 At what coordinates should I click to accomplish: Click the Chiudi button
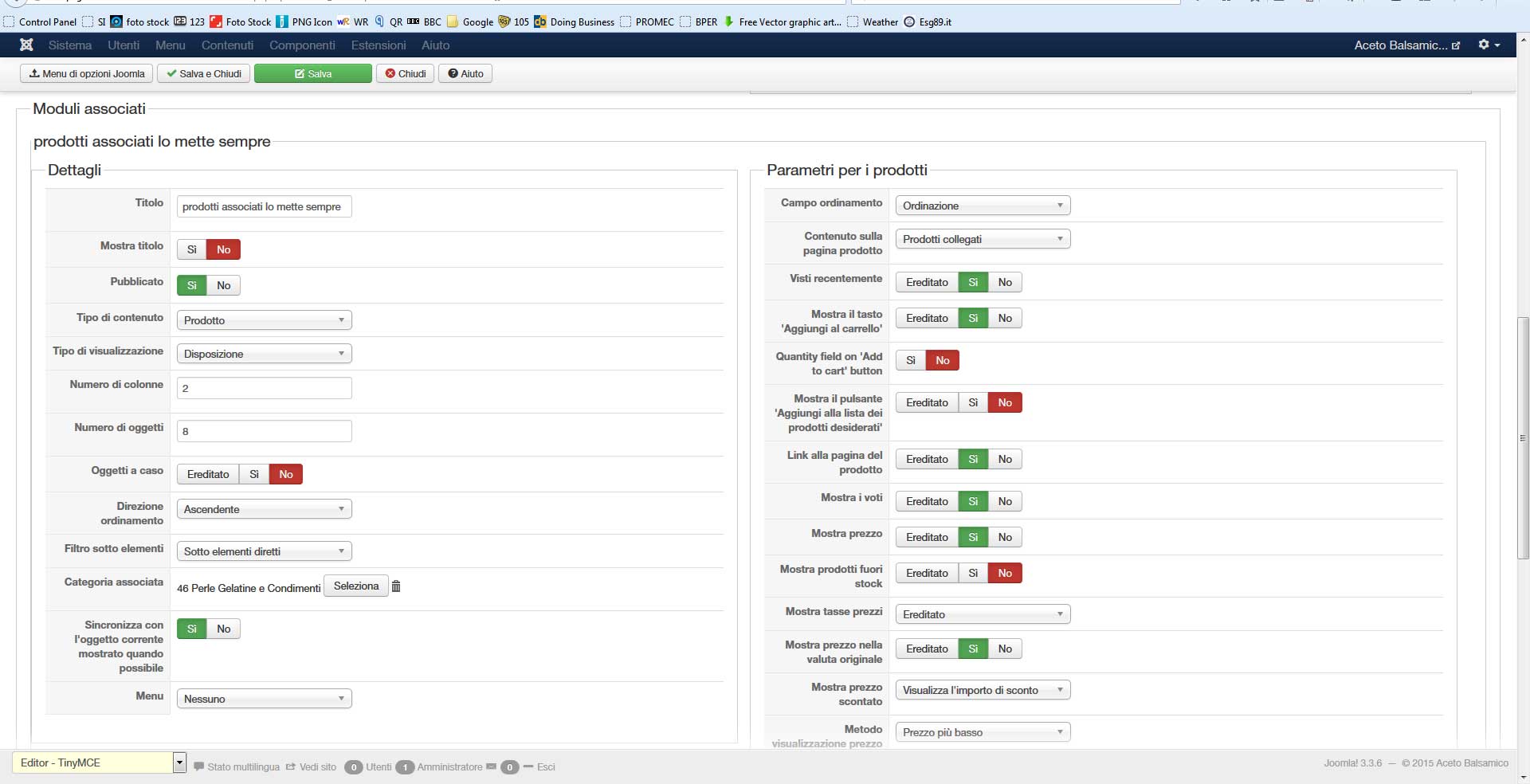click(406, 74)
